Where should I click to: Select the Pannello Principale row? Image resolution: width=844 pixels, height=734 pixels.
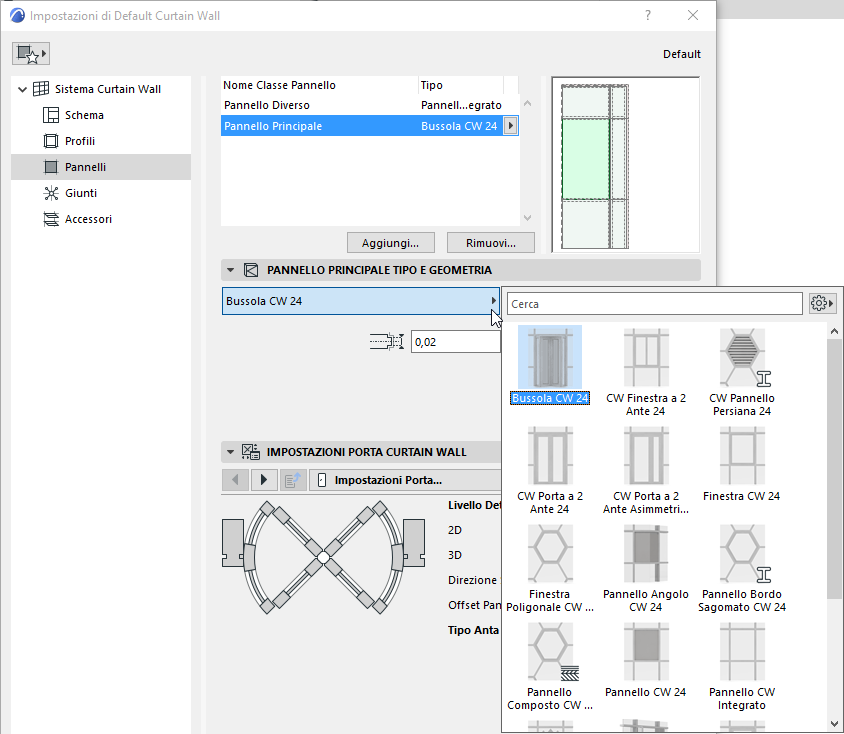370,126
